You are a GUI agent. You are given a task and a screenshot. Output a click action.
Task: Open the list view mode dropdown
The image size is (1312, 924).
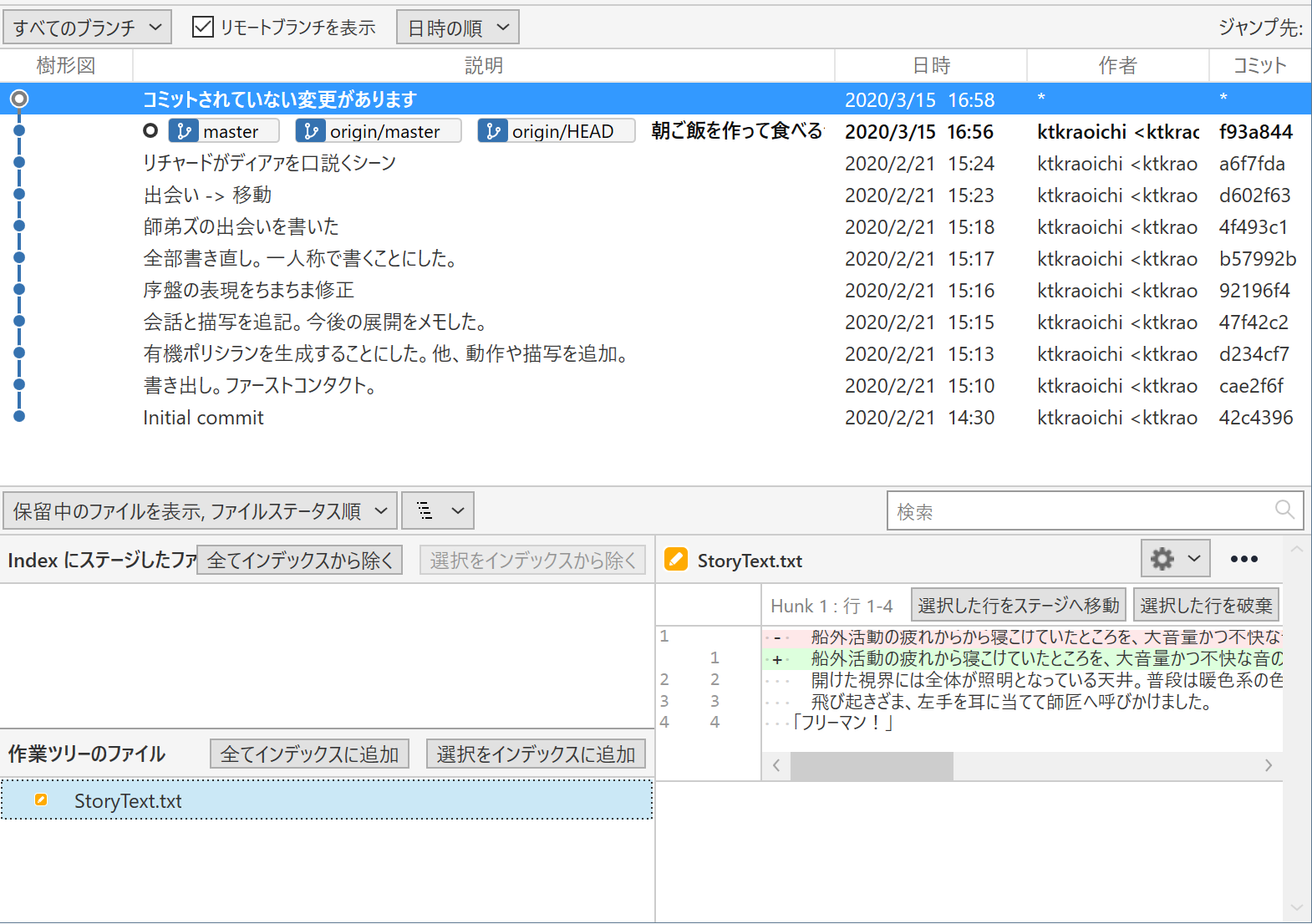(x=438, y=510)
